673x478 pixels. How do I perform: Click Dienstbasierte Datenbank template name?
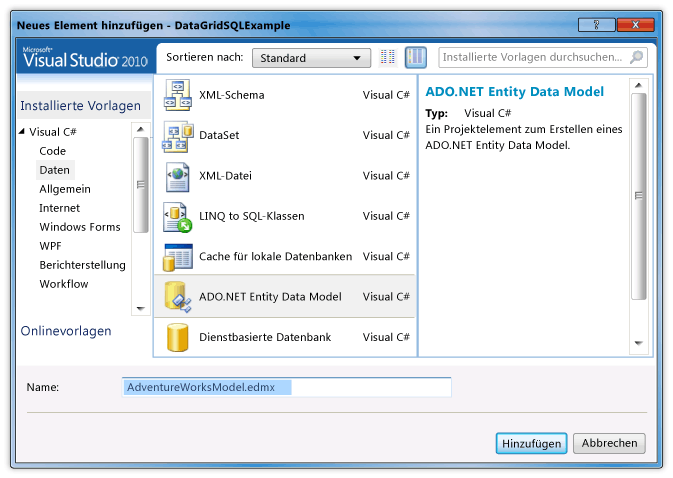[265, 337]
